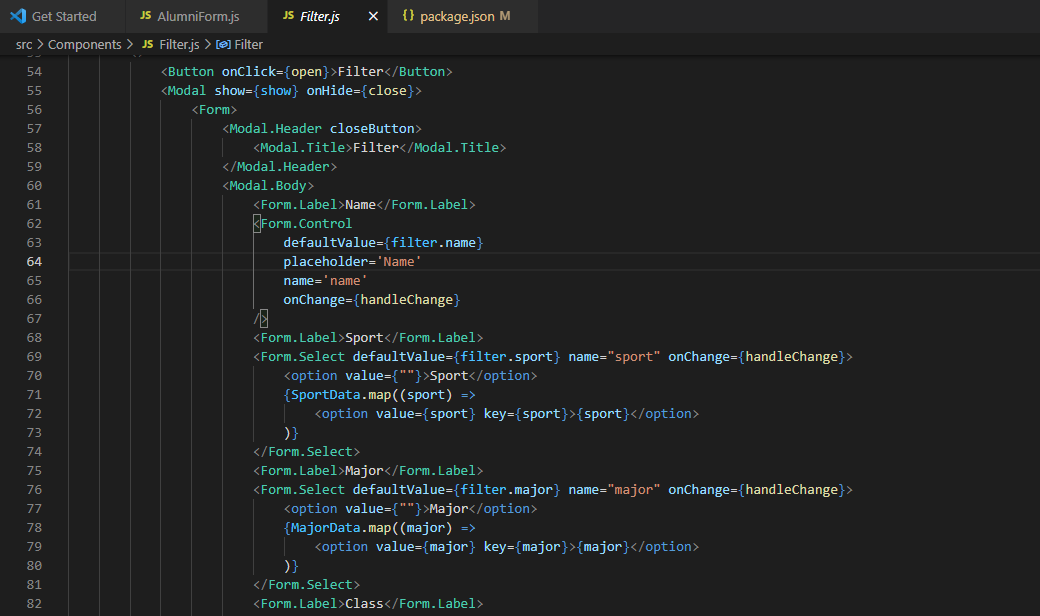Close the Filter.js tab
Viewport: 1040px width, 616px height.
pos(373,17)
